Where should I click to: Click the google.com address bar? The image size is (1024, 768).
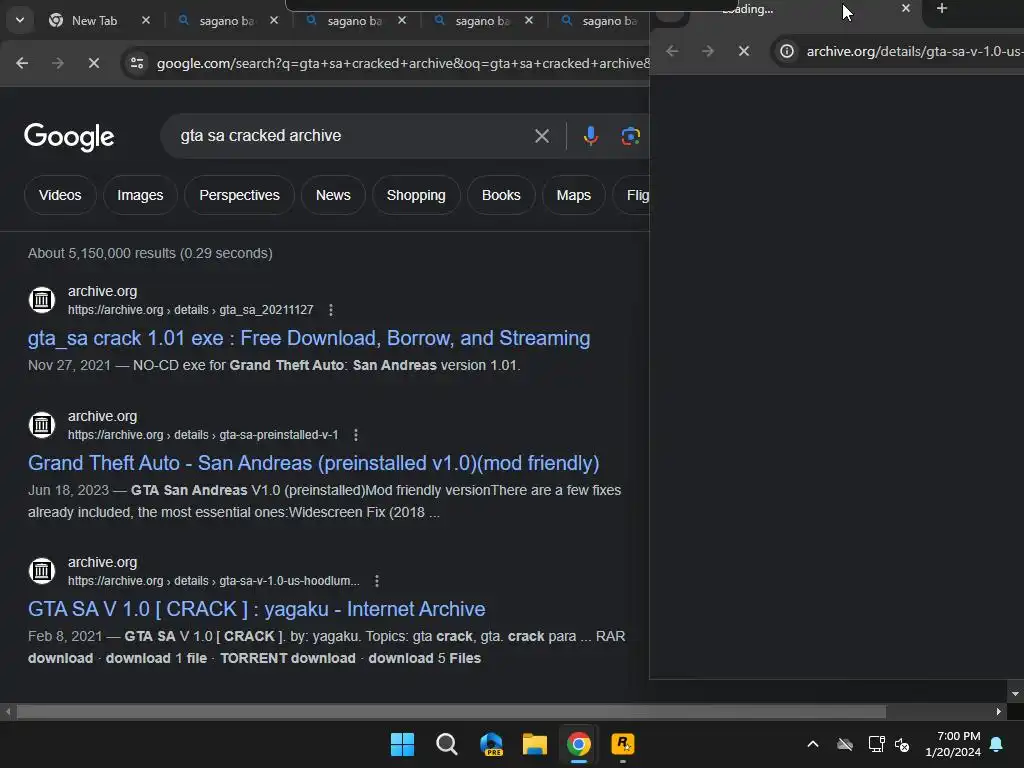pyautogui.click(x=402, y=63)
